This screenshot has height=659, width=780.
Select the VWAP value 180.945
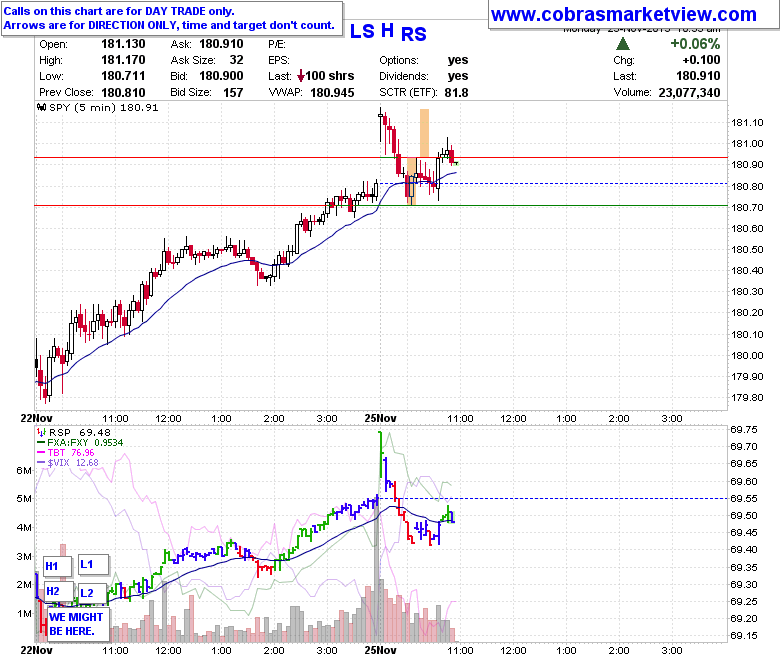[332, 93]
